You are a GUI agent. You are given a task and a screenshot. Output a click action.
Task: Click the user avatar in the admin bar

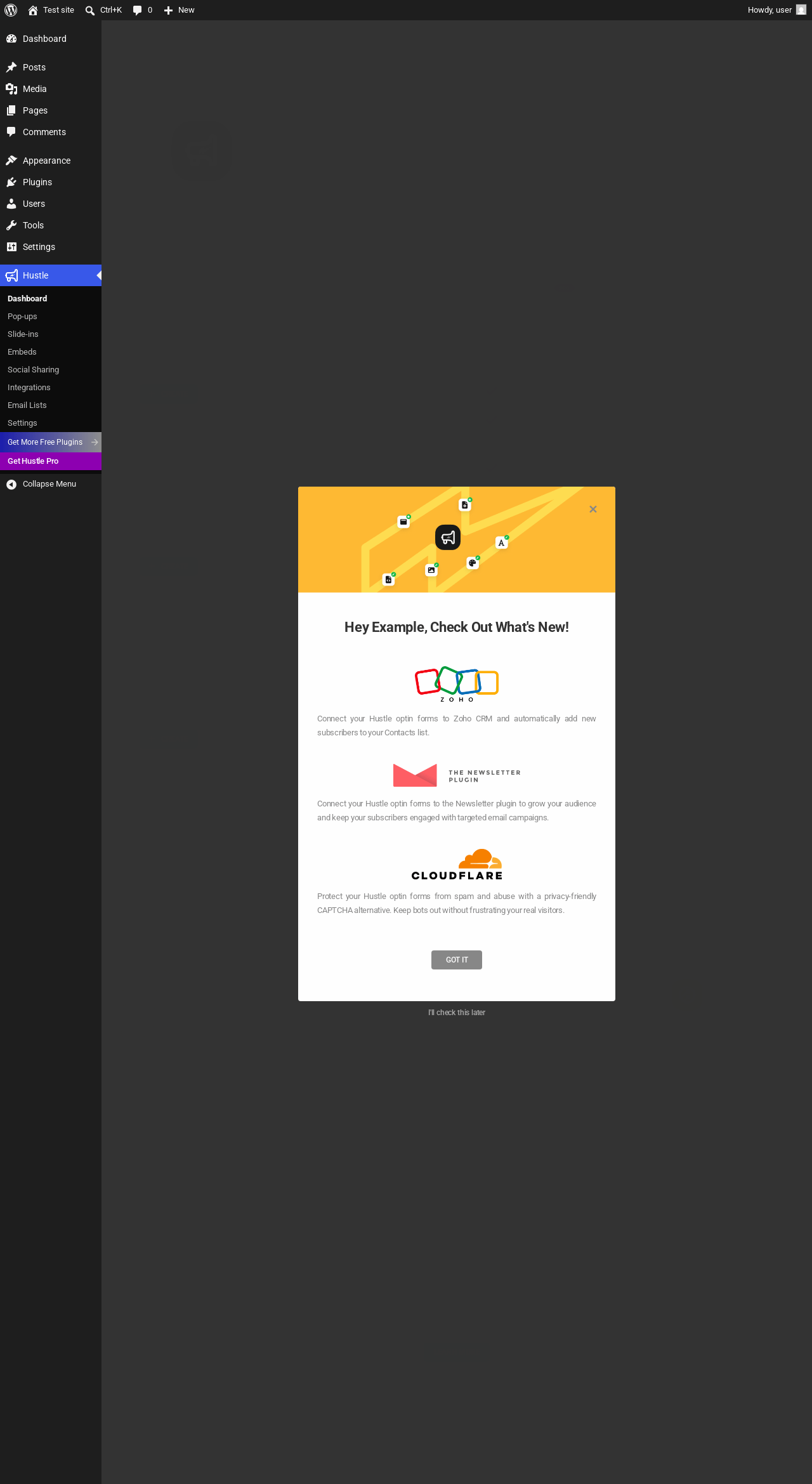[801, 10]
